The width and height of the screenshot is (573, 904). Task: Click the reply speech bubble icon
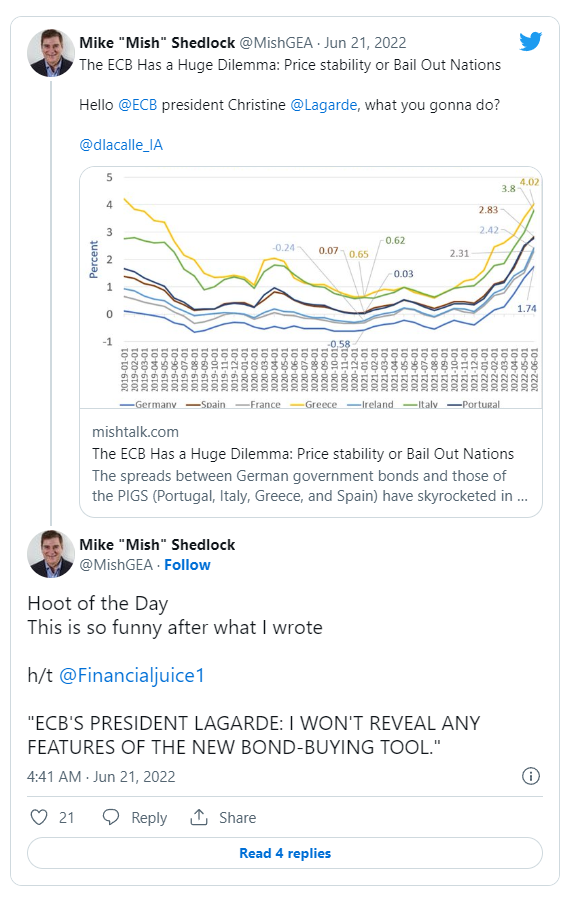coord(111,817)
